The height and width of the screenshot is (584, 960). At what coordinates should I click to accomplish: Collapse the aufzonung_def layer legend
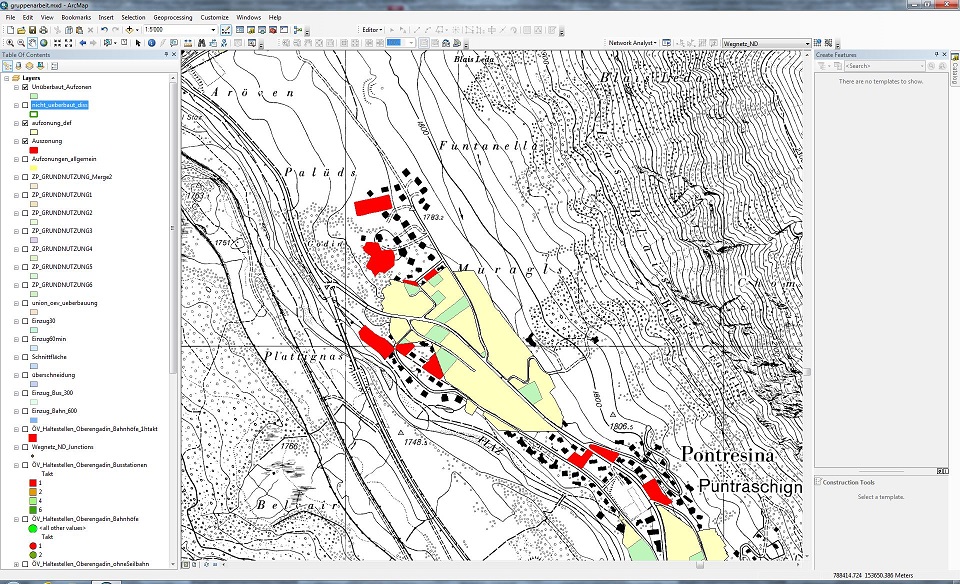tap(15, 123)
